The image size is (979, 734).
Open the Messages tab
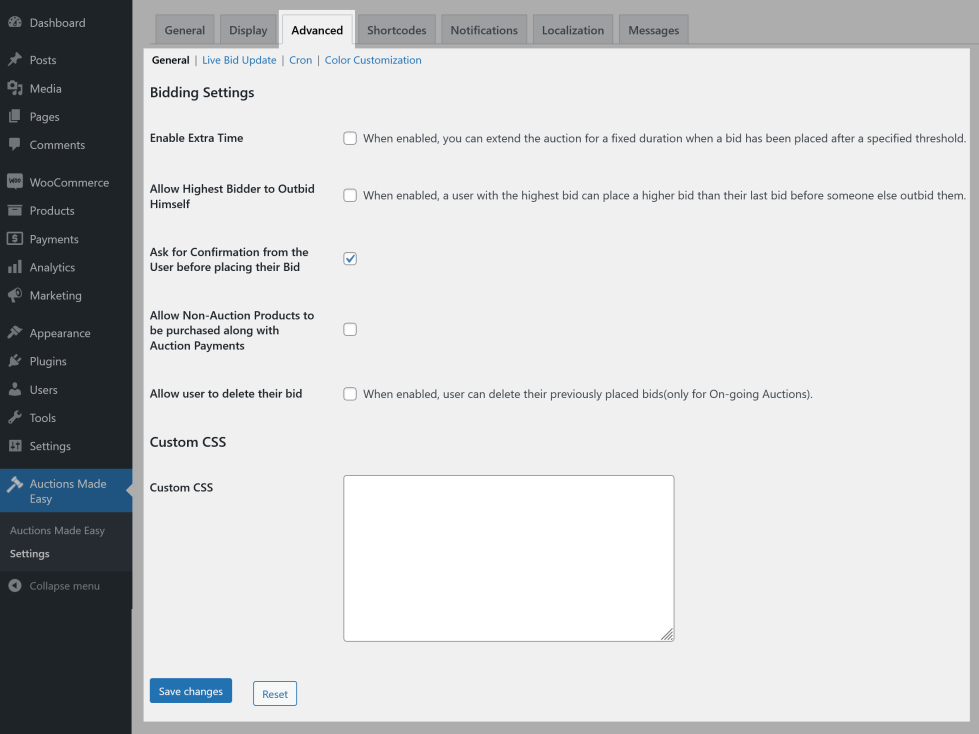click(653, 30)
